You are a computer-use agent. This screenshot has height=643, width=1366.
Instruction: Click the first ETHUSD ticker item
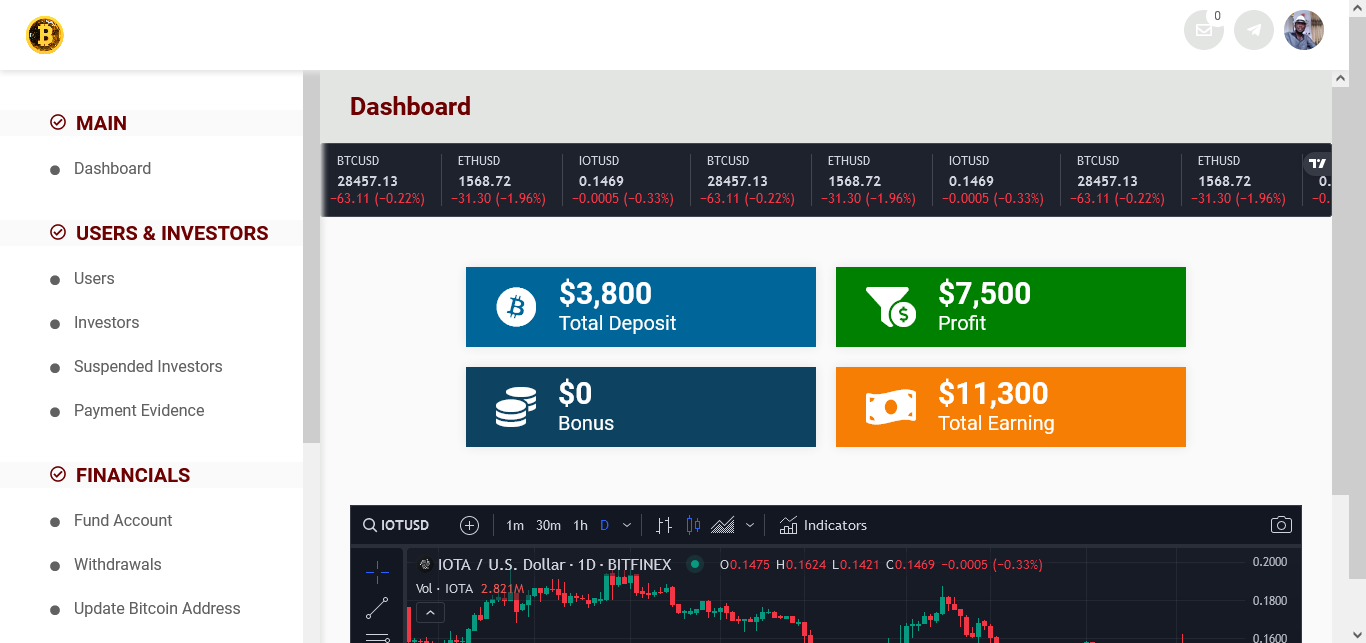pyautogui.click(x=501, y=180)
